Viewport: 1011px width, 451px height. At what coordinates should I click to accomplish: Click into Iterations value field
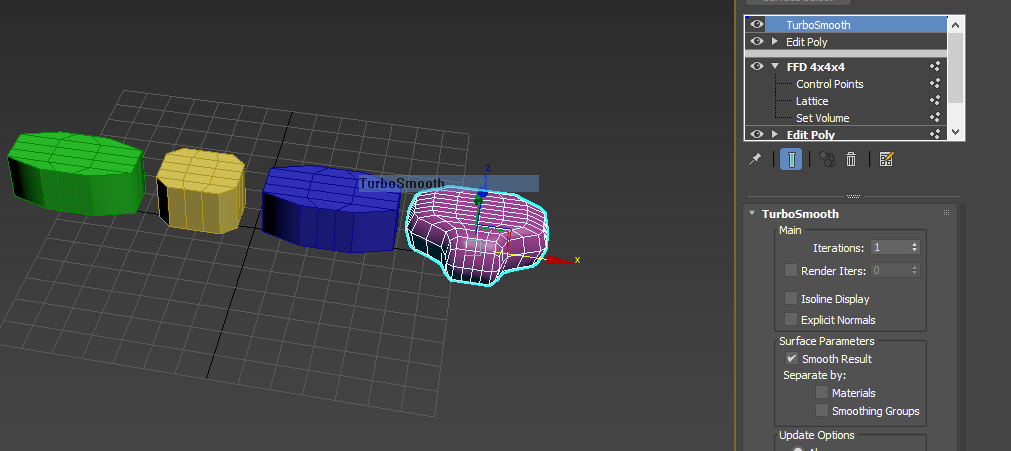(890, 247)
